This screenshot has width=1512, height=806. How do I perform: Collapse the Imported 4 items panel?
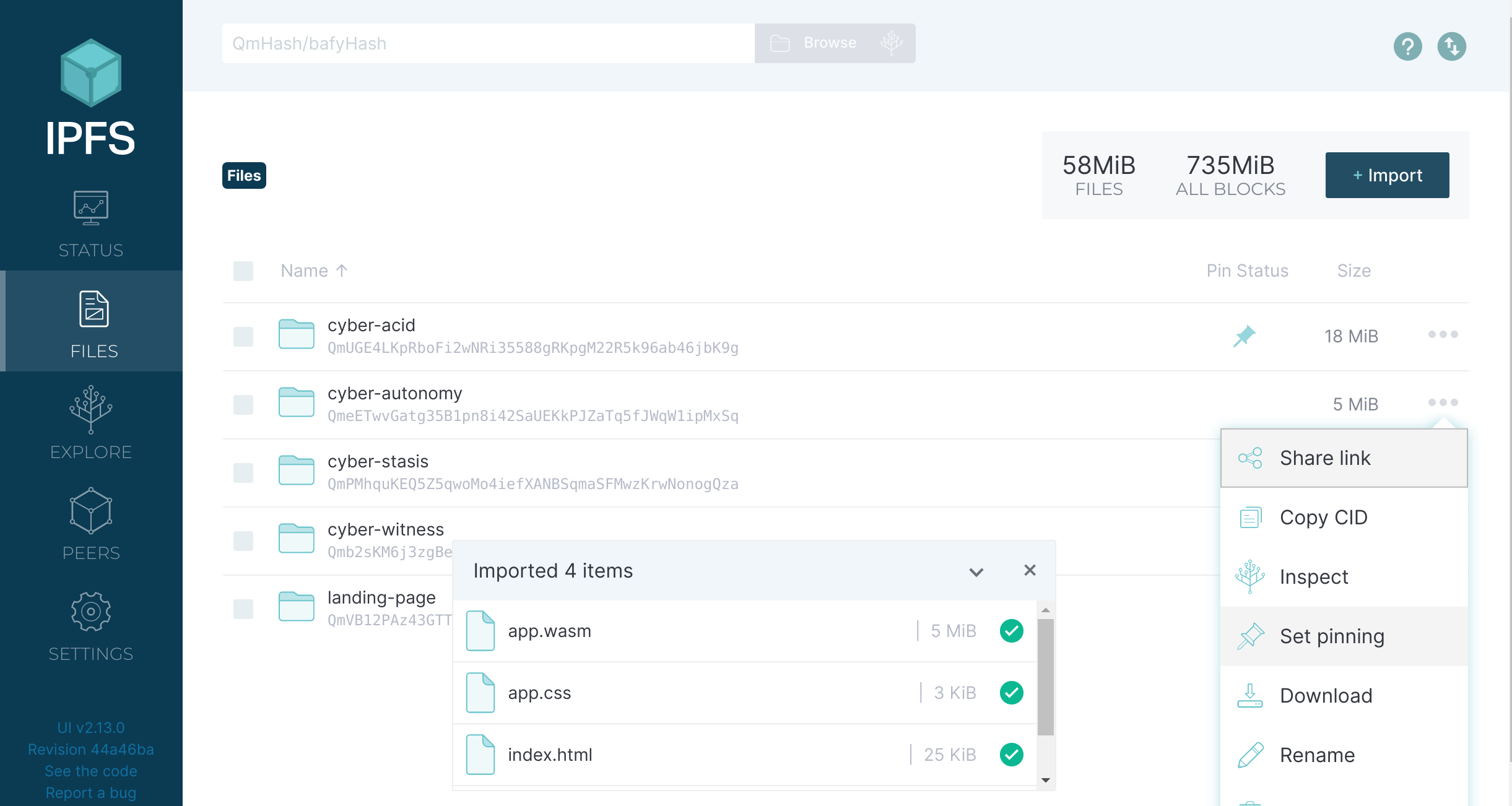point(976,571)
